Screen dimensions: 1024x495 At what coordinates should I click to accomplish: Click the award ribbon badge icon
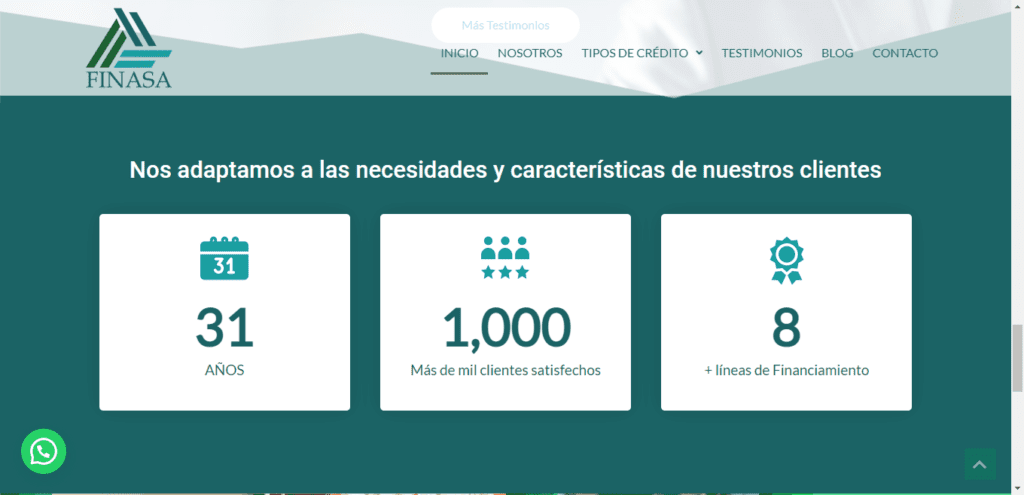click(x=786, y=260)
